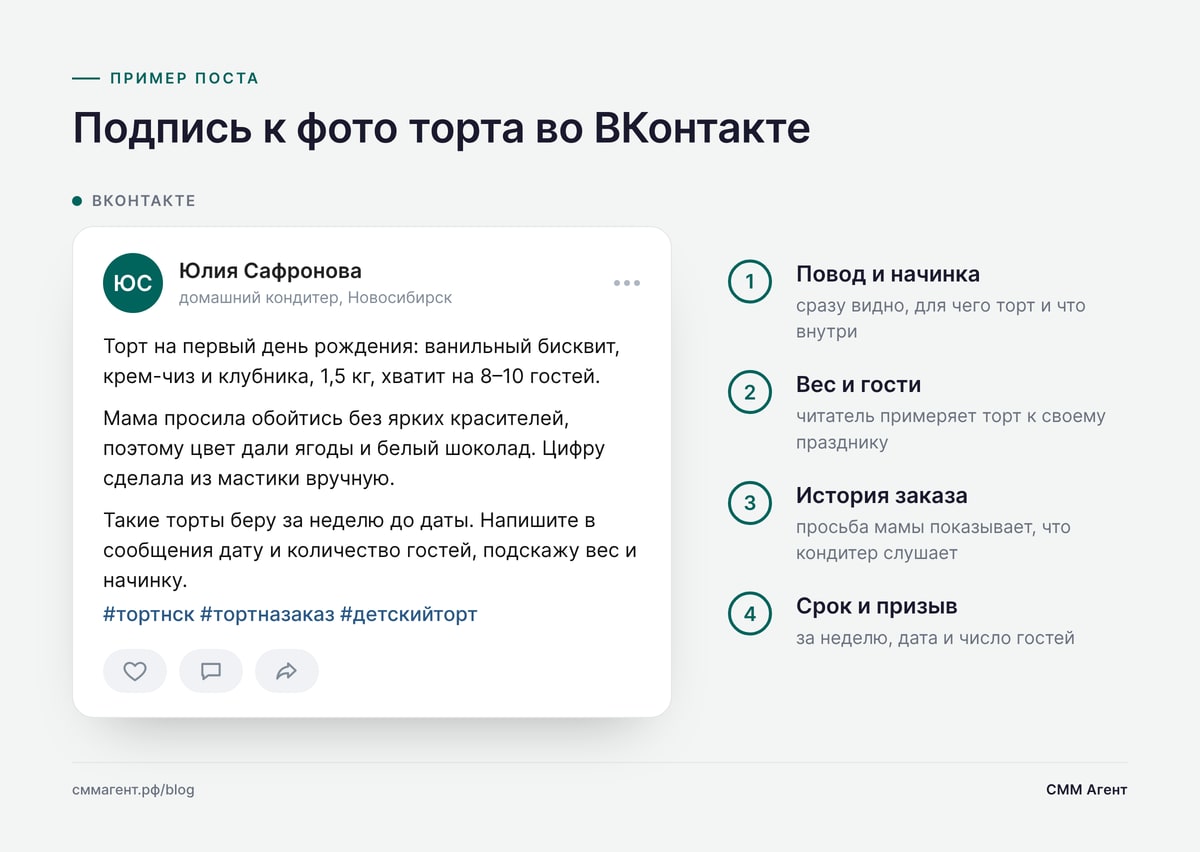
Task: Click the title Подпись к фото торта во ВКонтакте
Action: pyautogui.click(x=441, y=128)
